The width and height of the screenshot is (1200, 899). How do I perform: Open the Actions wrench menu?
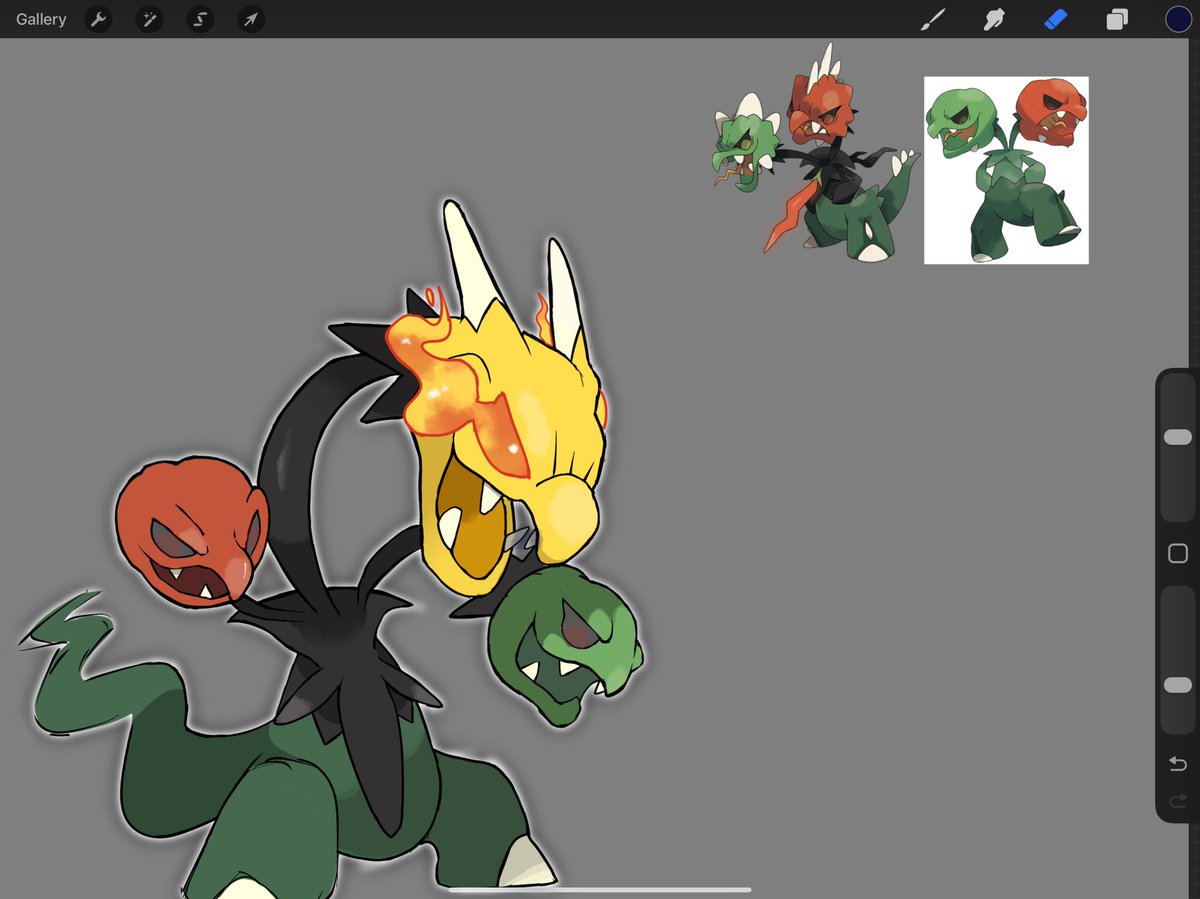98,19
